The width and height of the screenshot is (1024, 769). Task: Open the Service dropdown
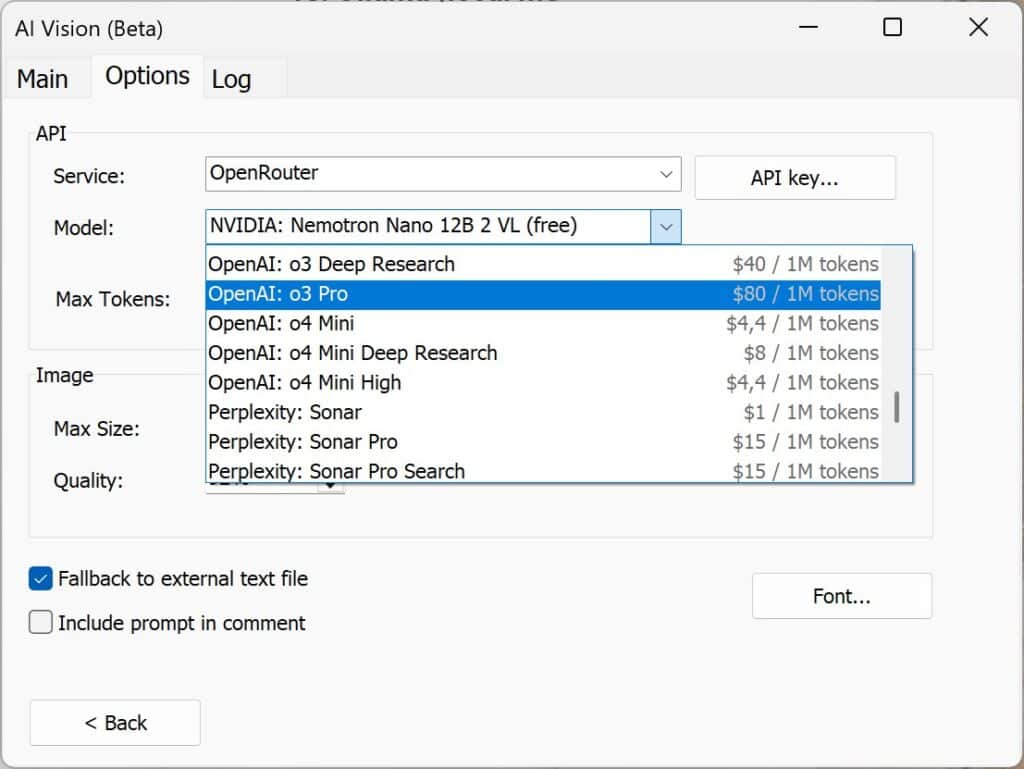coord(666,174)
